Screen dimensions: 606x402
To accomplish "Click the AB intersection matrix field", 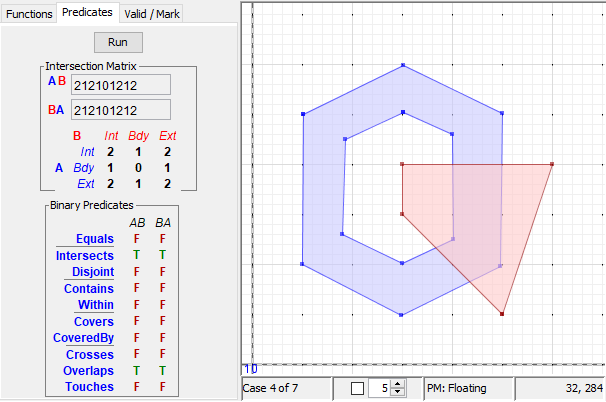I will click(121, 85).
